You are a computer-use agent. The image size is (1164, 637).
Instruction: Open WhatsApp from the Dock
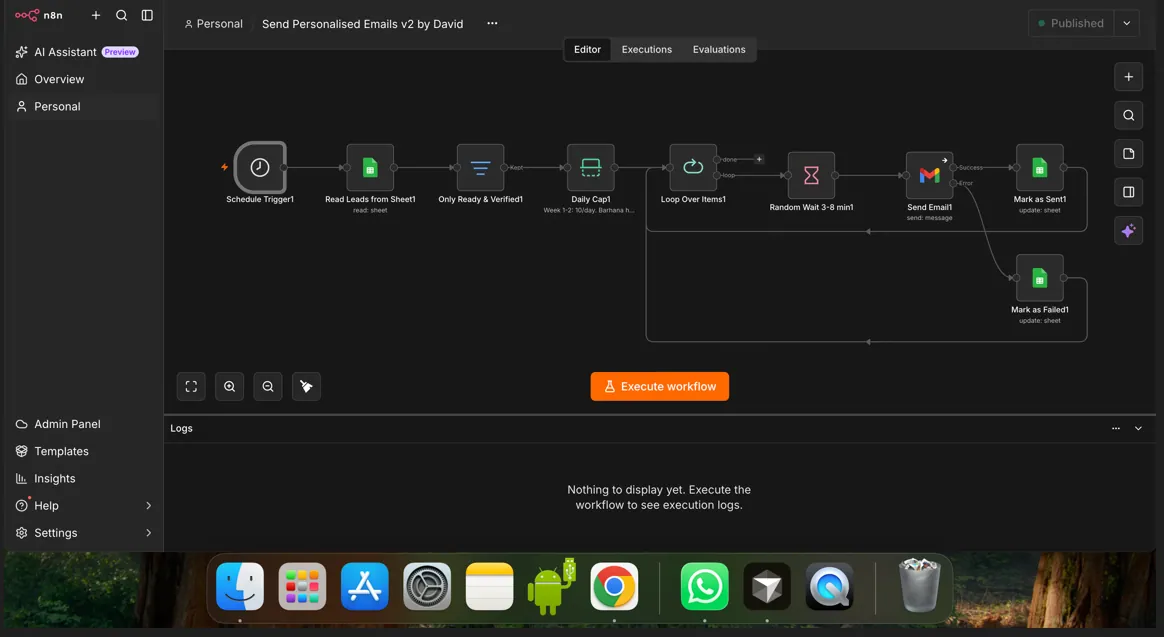click(x=704, y=587)
